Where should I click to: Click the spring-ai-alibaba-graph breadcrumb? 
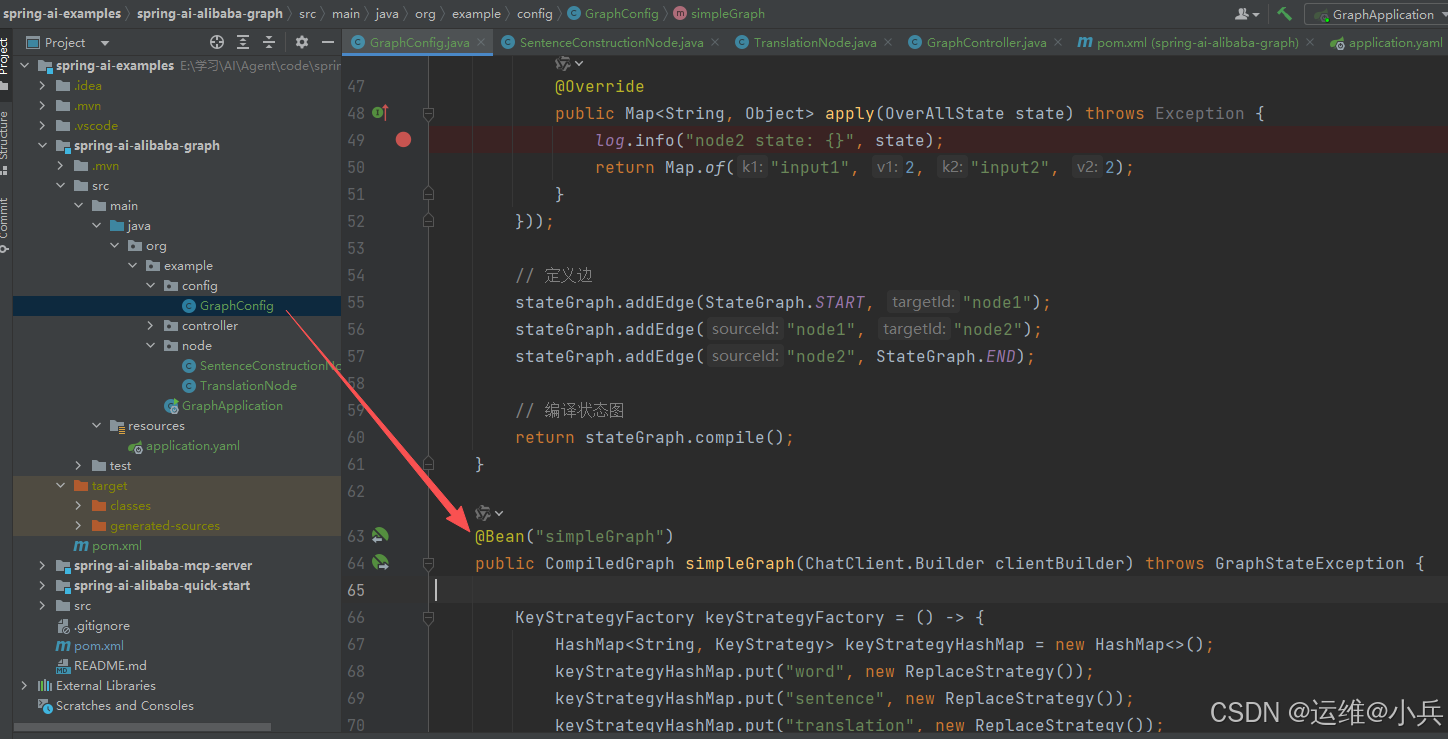[210, 14]
